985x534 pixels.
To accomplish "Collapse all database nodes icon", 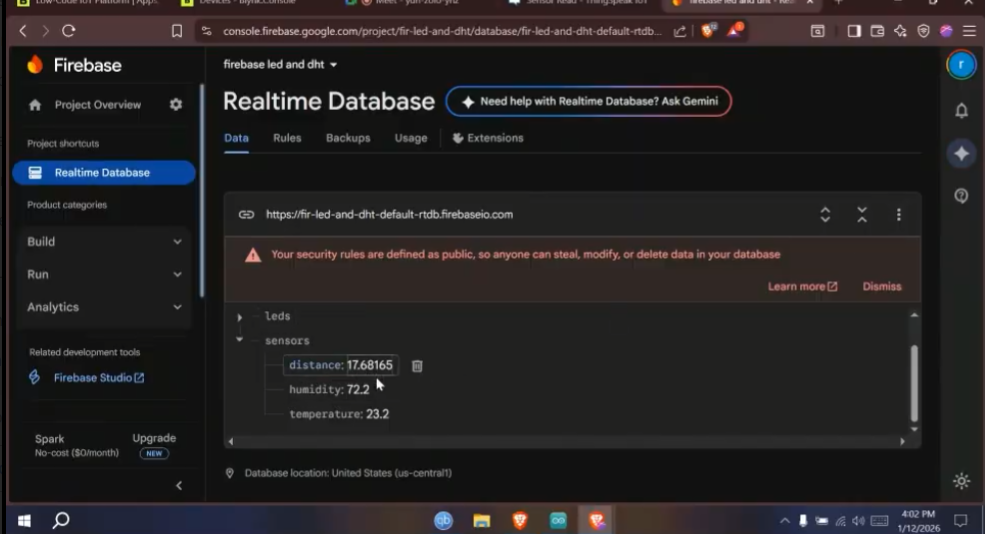I will [x=862, y=215].
